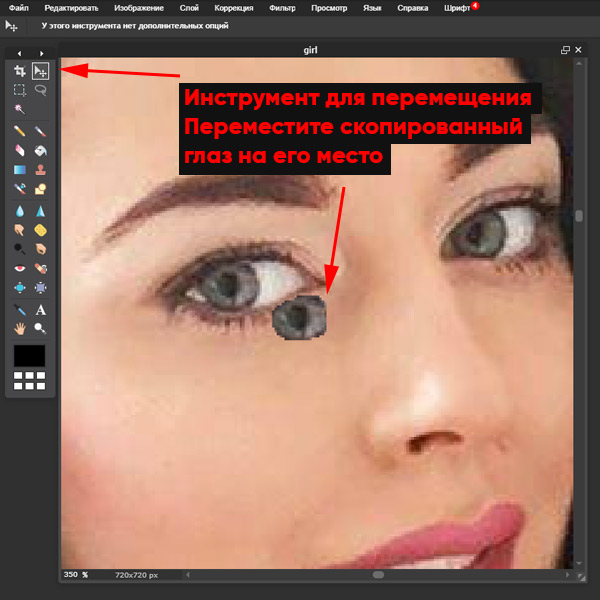Open the Редактировать menu
This screenshot has width=600, height=600.
(71, 8)
